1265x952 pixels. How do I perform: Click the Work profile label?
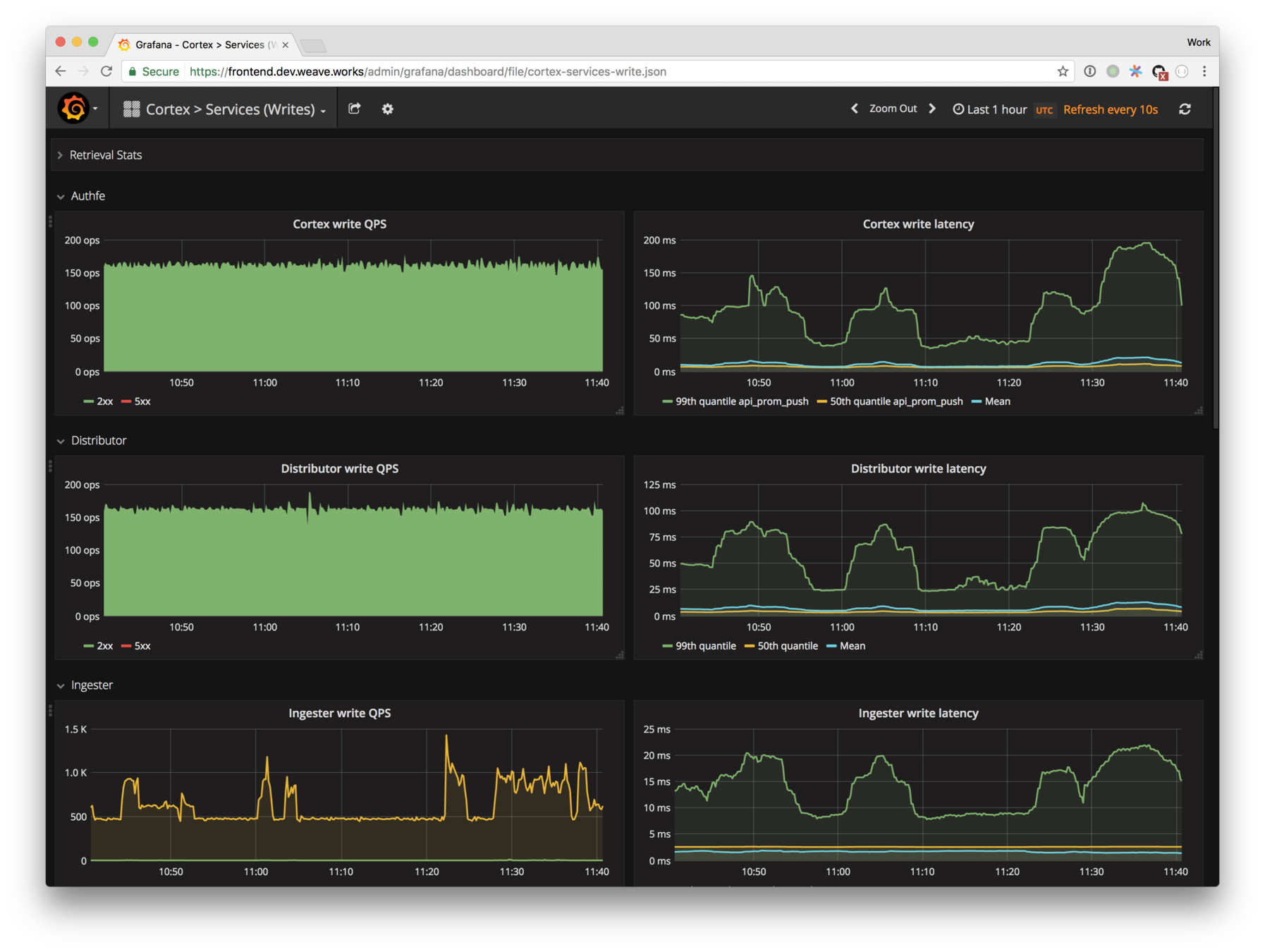click(1198, 42)
